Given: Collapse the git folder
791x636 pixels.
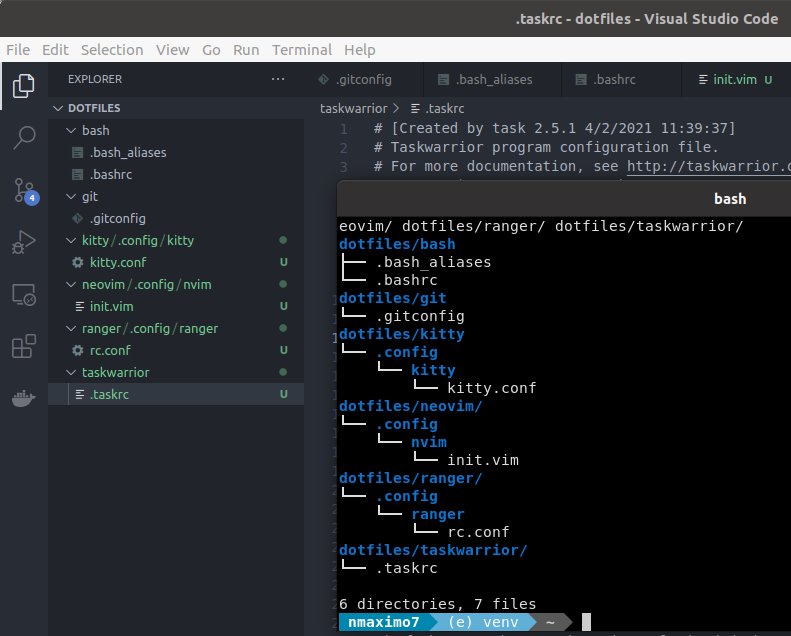Looking at the screenshot, I should pos(71,196).
